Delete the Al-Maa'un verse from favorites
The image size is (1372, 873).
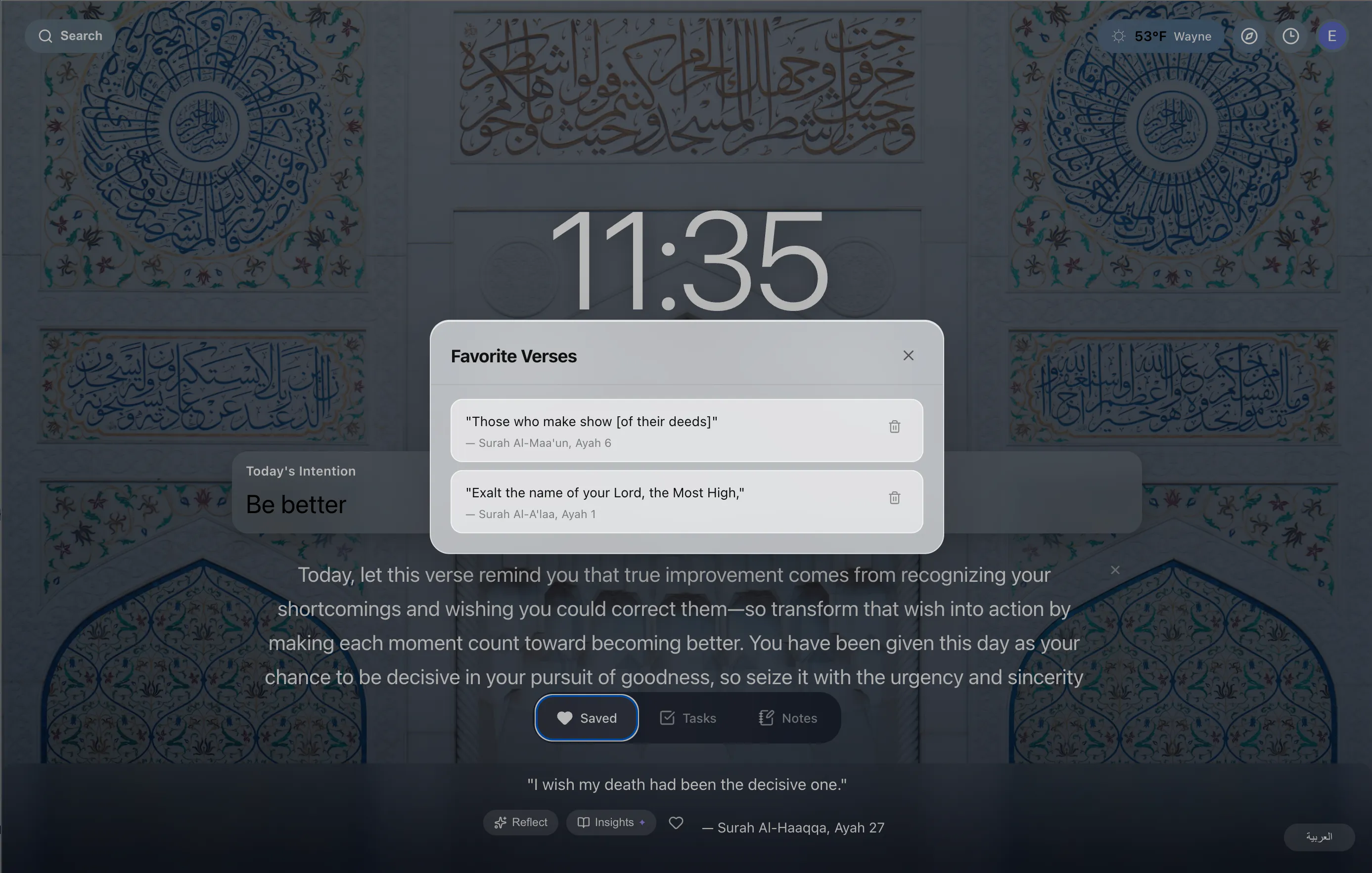(x=894, y=427)
